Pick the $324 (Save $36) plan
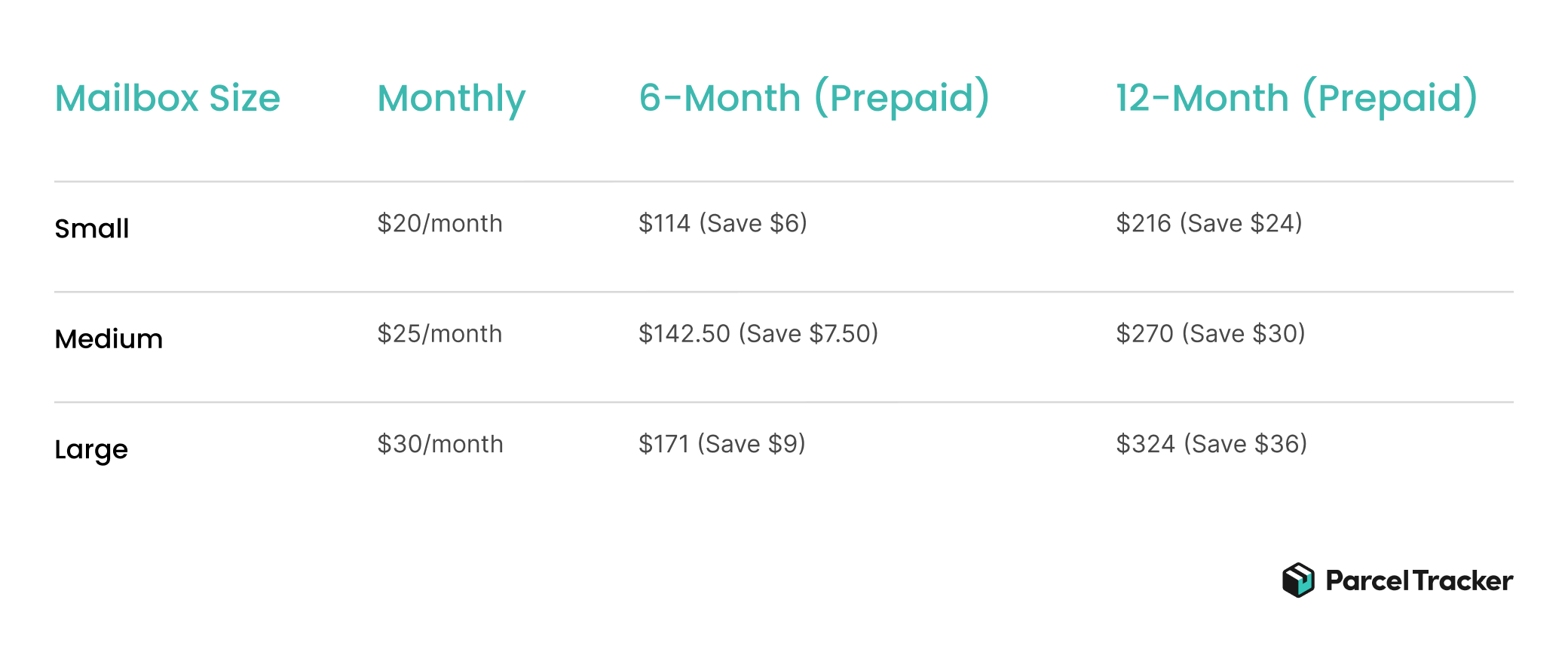Image resolution: width=1568 pixels, height=655 pixels. pos(1211,444)
